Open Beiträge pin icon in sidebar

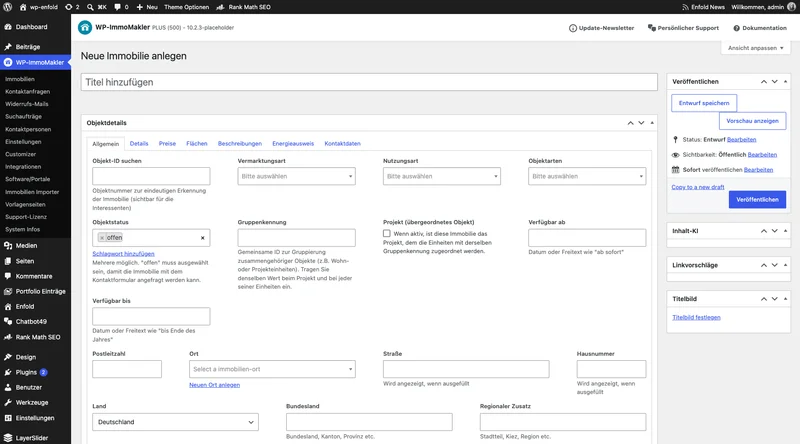(8, 46)
